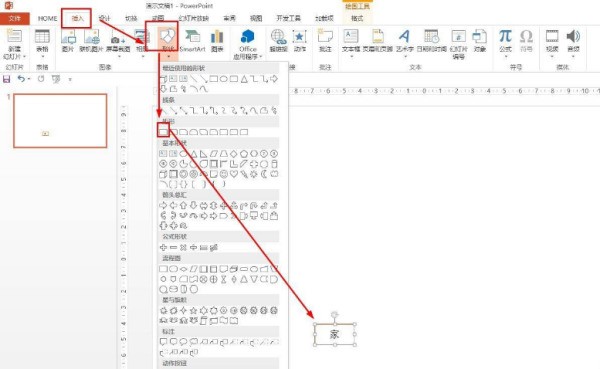This screenshot has width=600, height=369.
Task: Pick the minus sign in equation shapes
Action: [173, 248]
